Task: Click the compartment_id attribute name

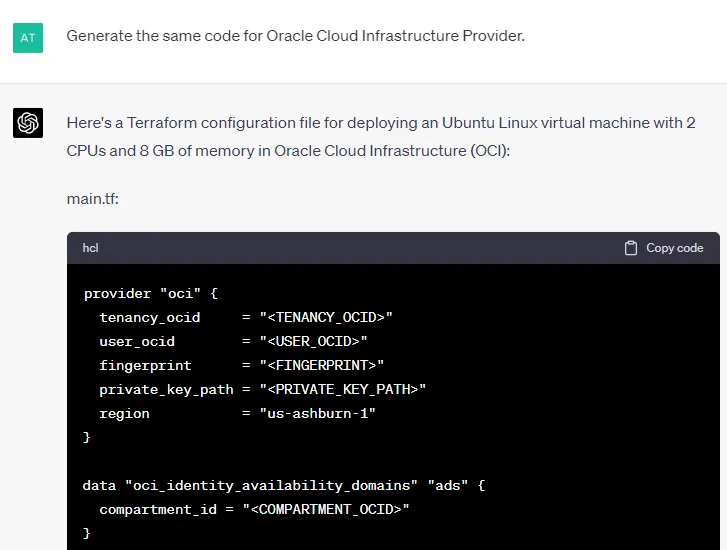Action: coord(158,510)
